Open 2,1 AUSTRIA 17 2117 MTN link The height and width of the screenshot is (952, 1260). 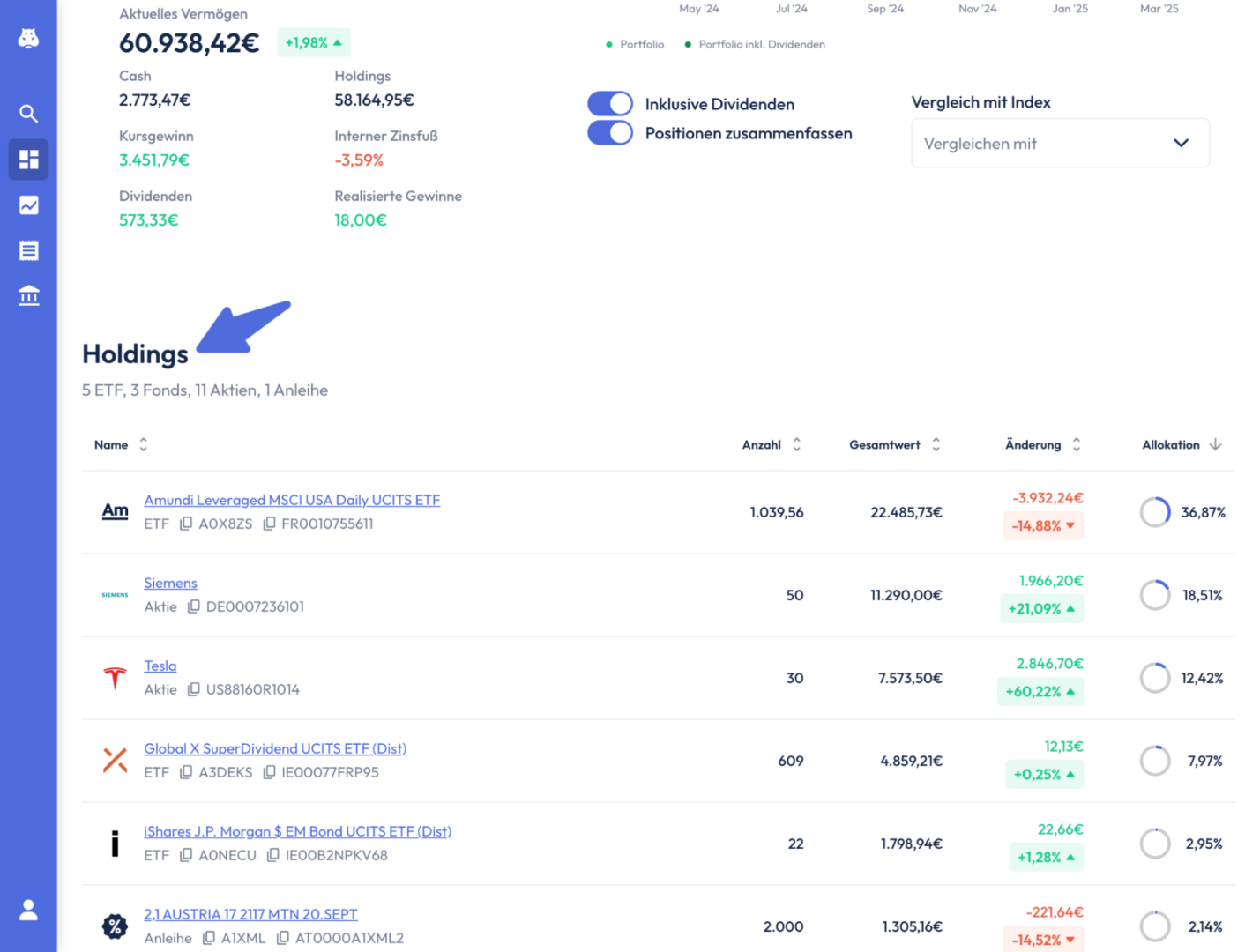click(250, 914)
